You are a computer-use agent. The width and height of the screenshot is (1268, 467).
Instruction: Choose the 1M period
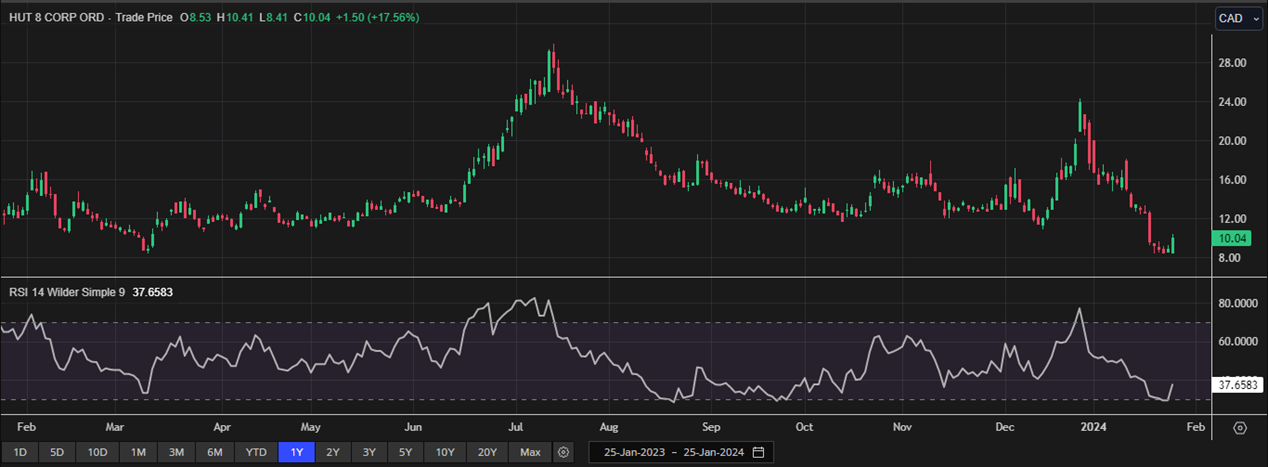pos(138,452)
